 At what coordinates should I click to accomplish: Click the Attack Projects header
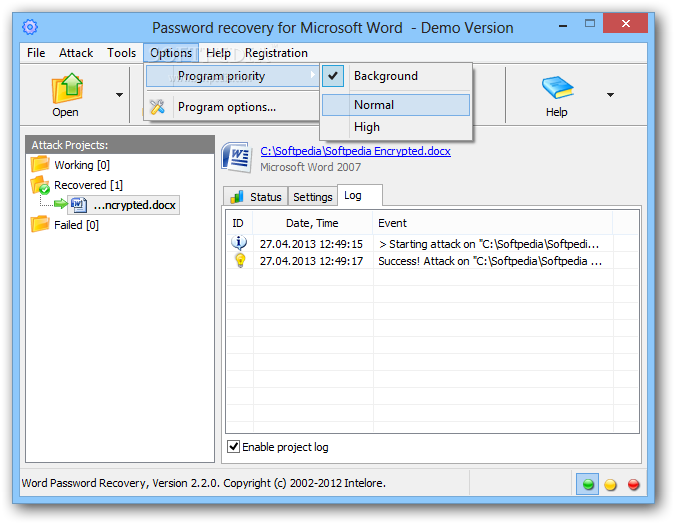point(120,145)
